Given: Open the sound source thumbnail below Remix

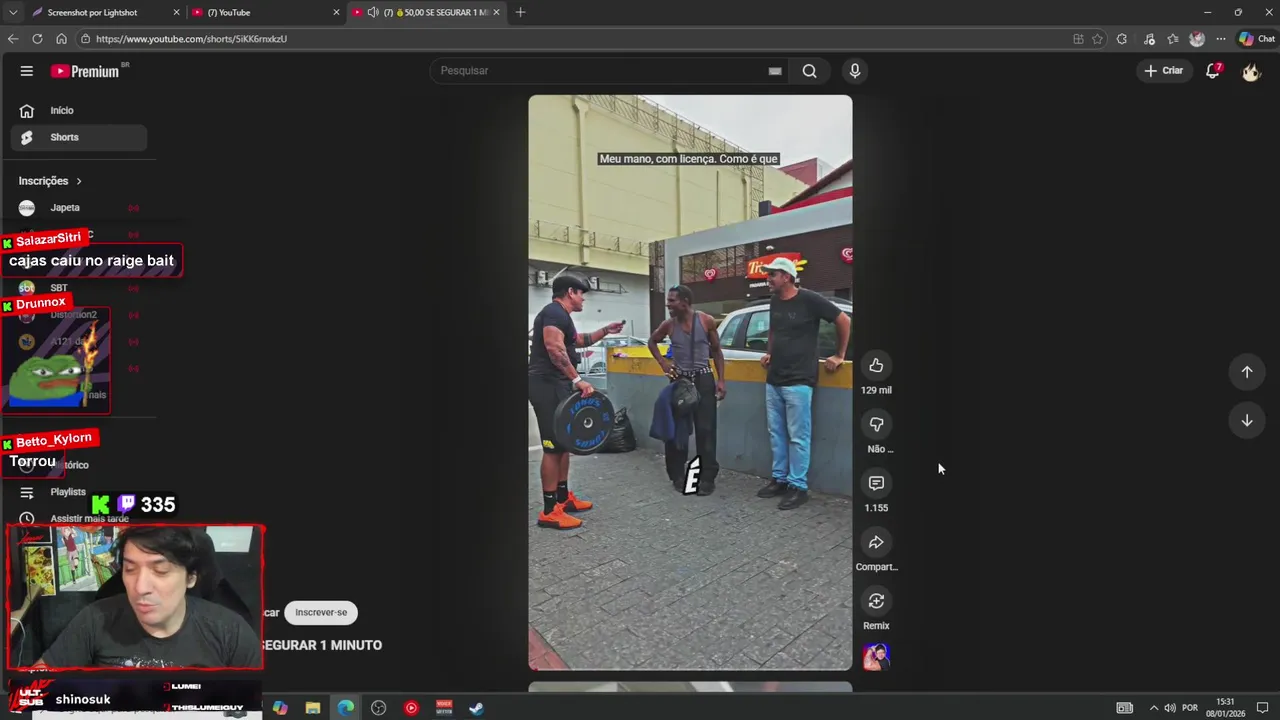Looking at the screenshot, I should [x=876, y=657].
